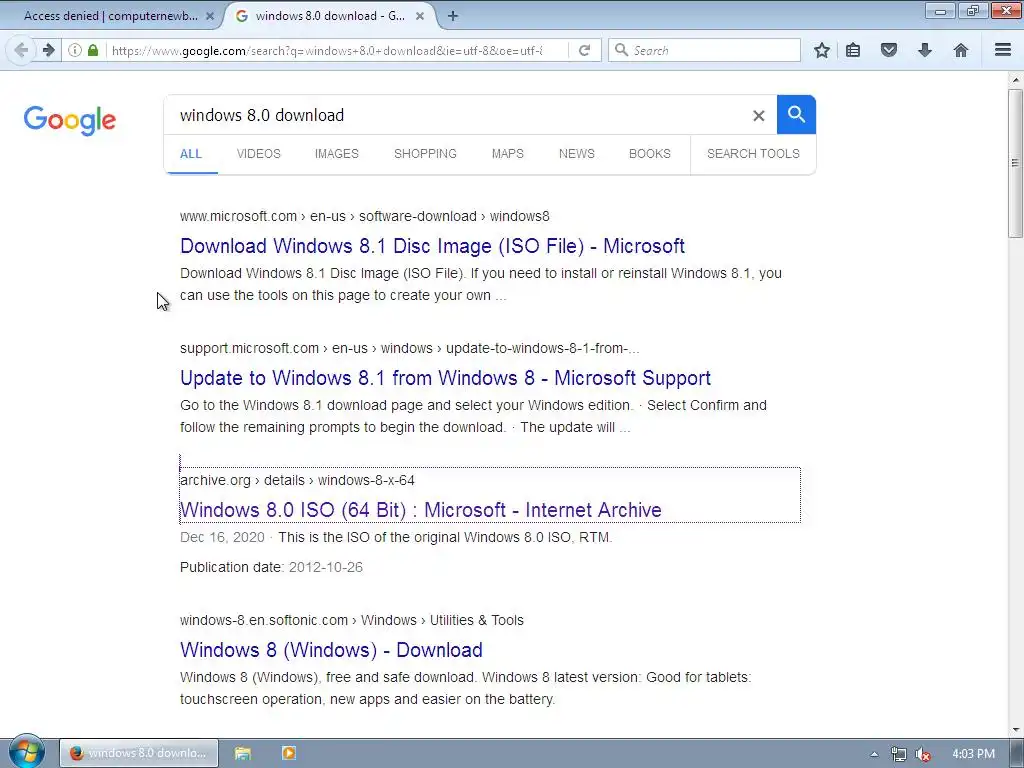
Task: Clear the Google search query
Action: pos(758,116)
